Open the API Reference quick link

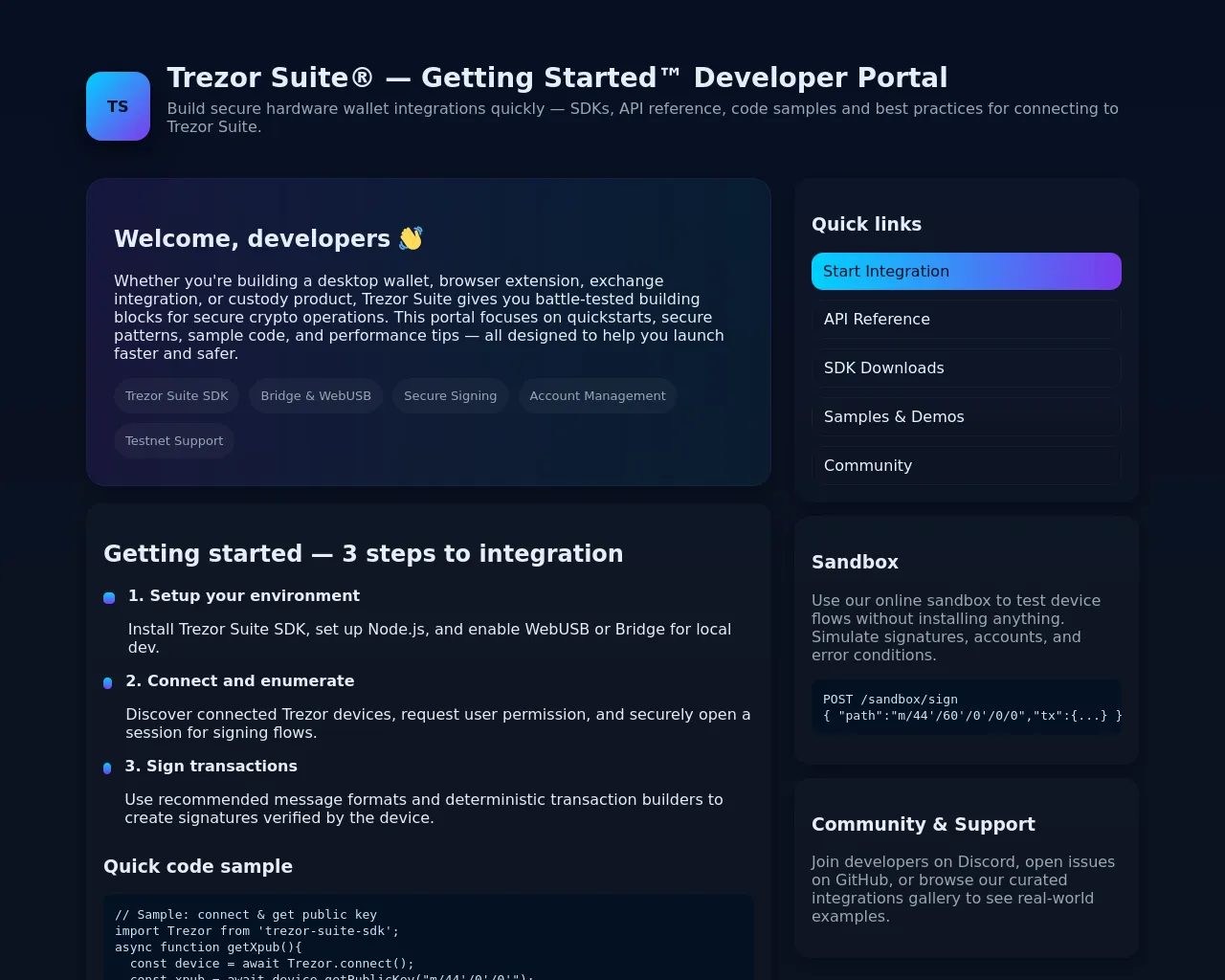[x=967, y=320]
